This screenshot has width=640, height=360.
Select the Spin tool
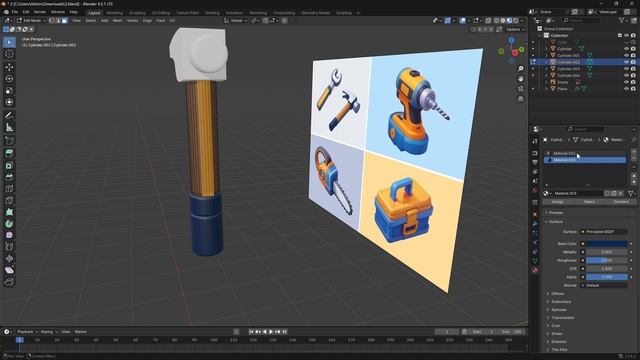[x=9, y=224]
